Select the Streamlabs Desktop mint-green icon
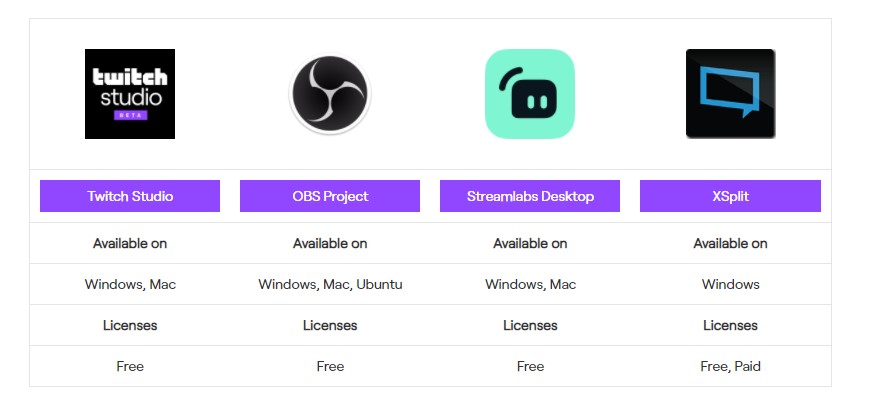The height and width of the screenshot is (406, 869). point(530,94)
